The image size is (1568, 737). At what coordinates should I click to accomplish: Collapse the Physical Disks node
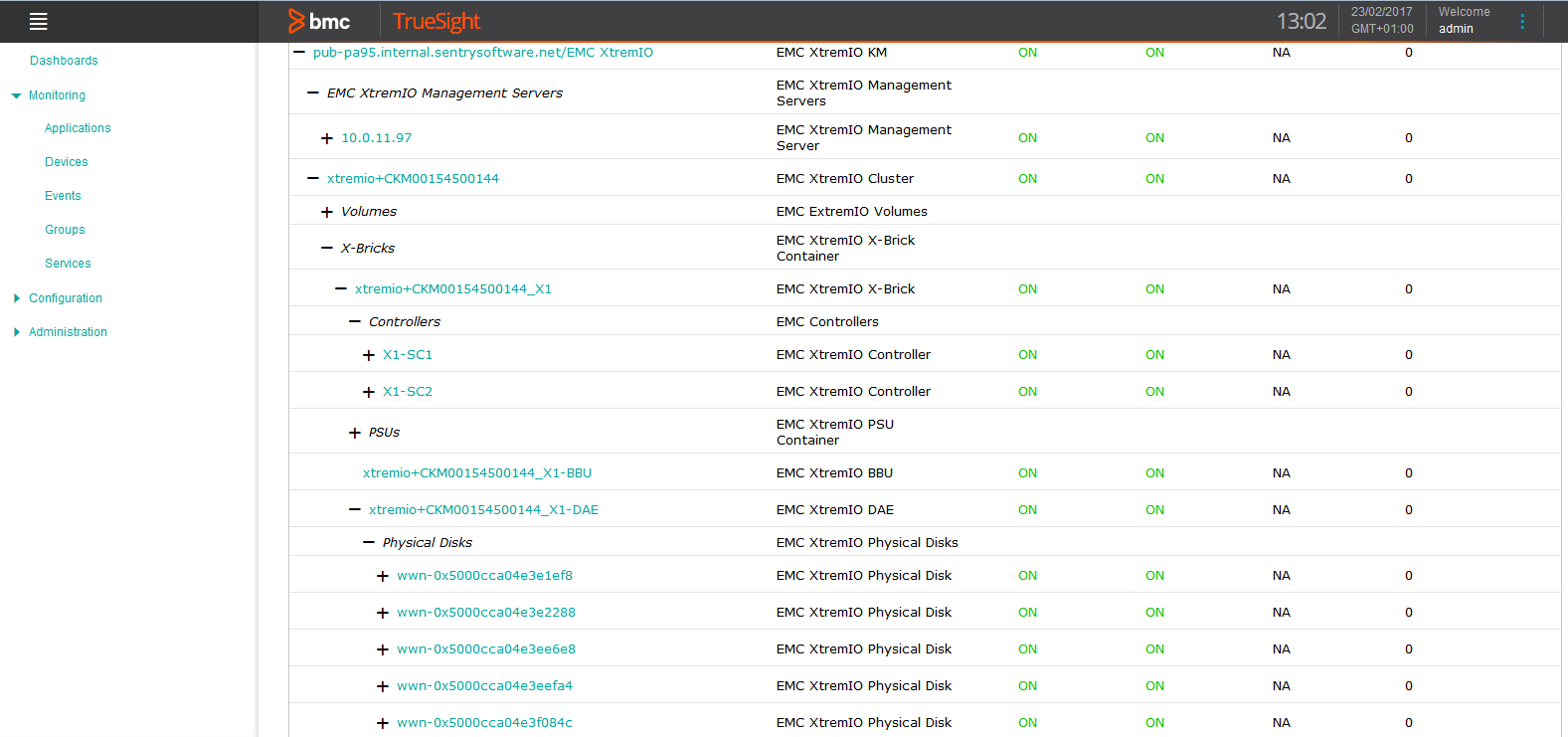[x=369, y=542]
